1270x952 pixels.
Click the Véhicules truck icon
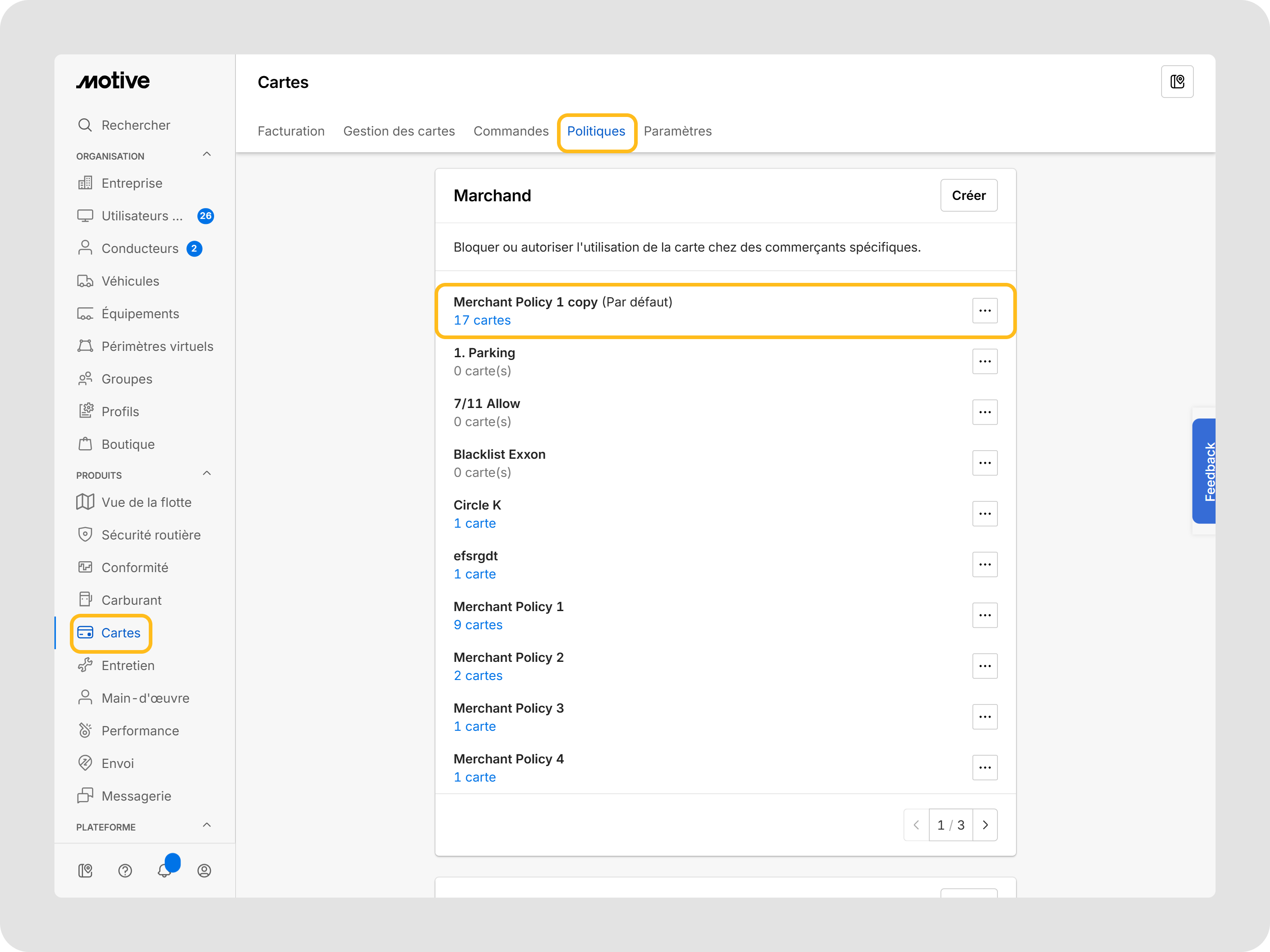pyautogui.click(x=85, y=281)
